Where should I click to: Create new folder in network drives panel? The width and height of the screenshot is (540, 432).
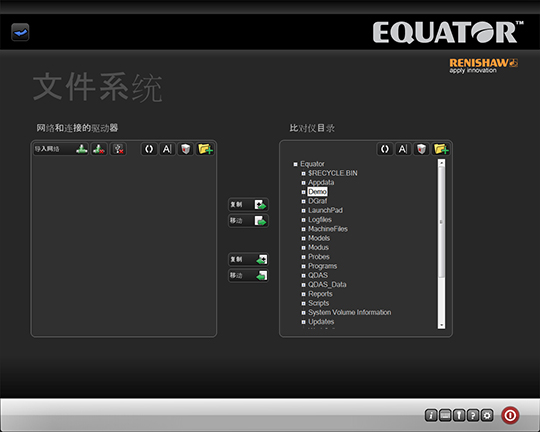pyautogui.click(x=205, y=149)
